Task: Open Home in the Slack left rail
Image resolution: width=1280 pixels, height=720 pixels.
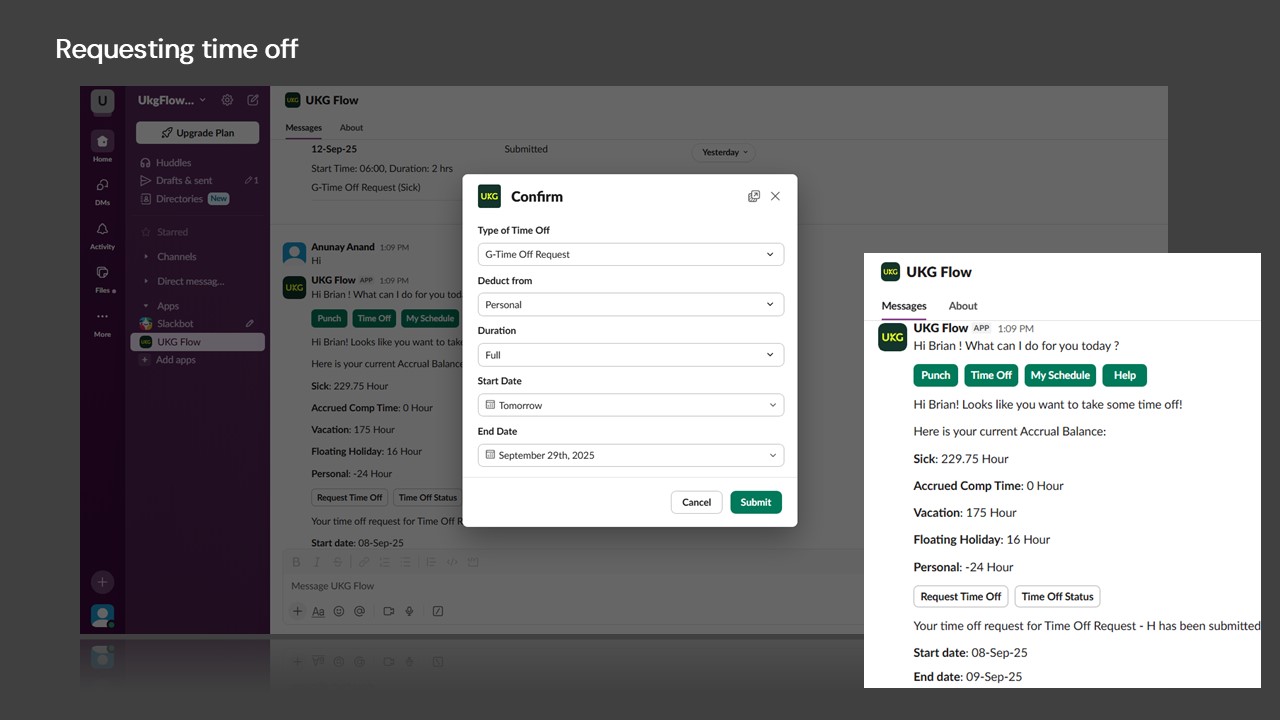Action: point(102,142)
